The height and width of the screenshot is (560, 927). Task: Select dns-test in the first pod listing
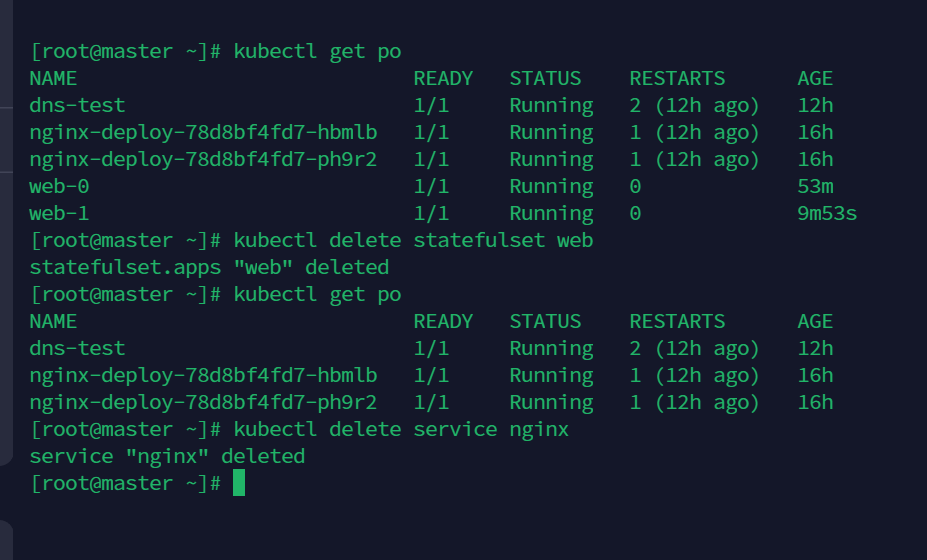[x=77, y=105]
